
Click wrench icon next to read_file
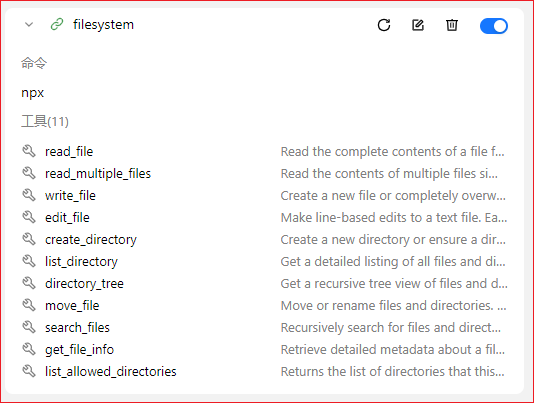coord(29,151)
